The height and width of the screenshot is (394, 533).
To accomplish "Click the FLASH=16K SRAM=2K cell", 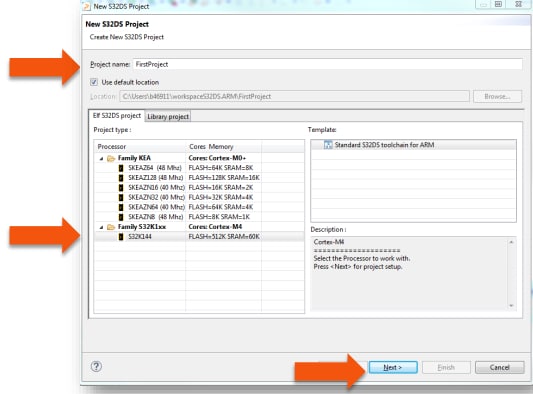I will point(221,187).
